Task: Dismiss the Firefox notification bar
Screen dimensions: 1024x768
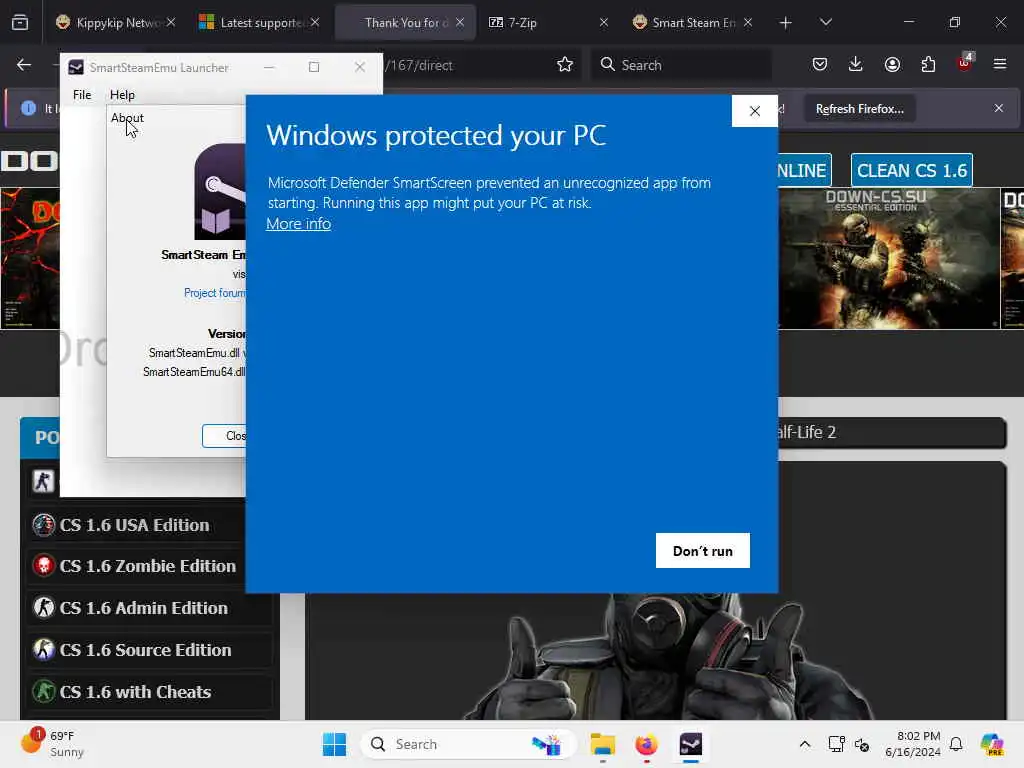Action: [999, 108]
